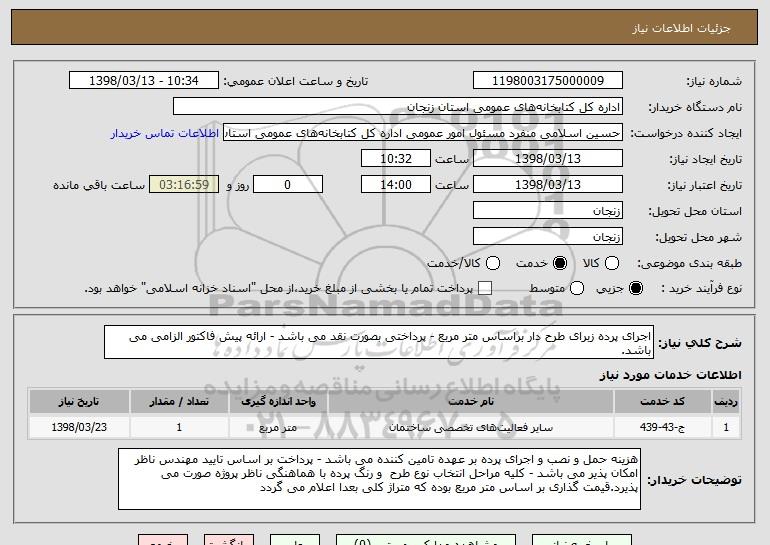Click the سایر فعالیت‌های تخصصی ساختمان cell
This screenshot has width=770, height=545.
point(470,428)
